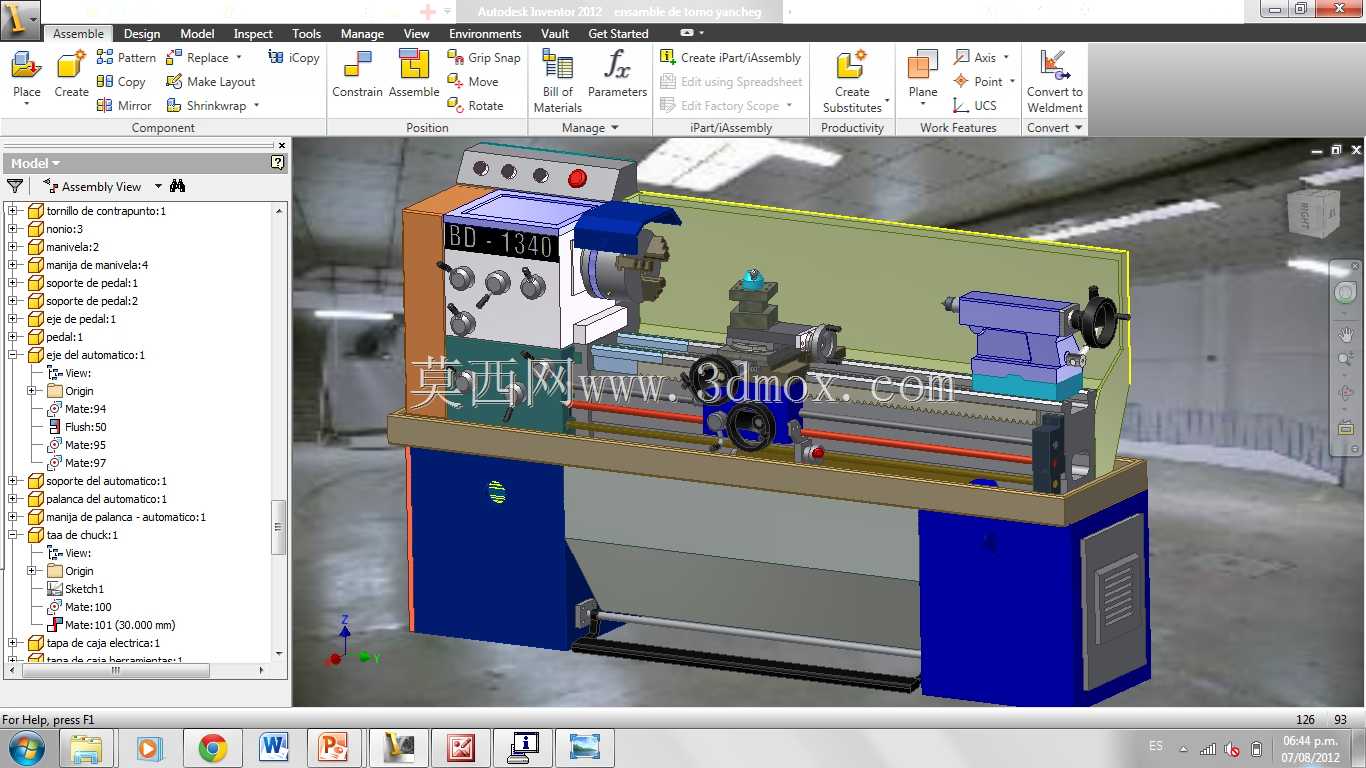Click Convert to Weldment
The image size is (1366, 768).
pyautogui.click(x=1055, y=82)
